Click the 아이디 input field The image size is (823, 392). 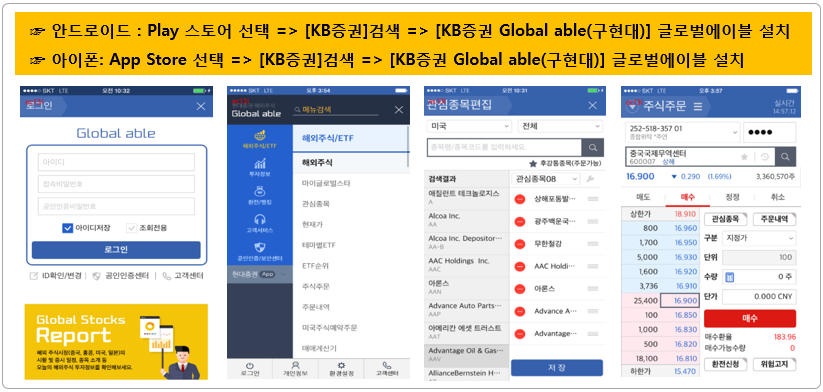[x=116, y=162]
